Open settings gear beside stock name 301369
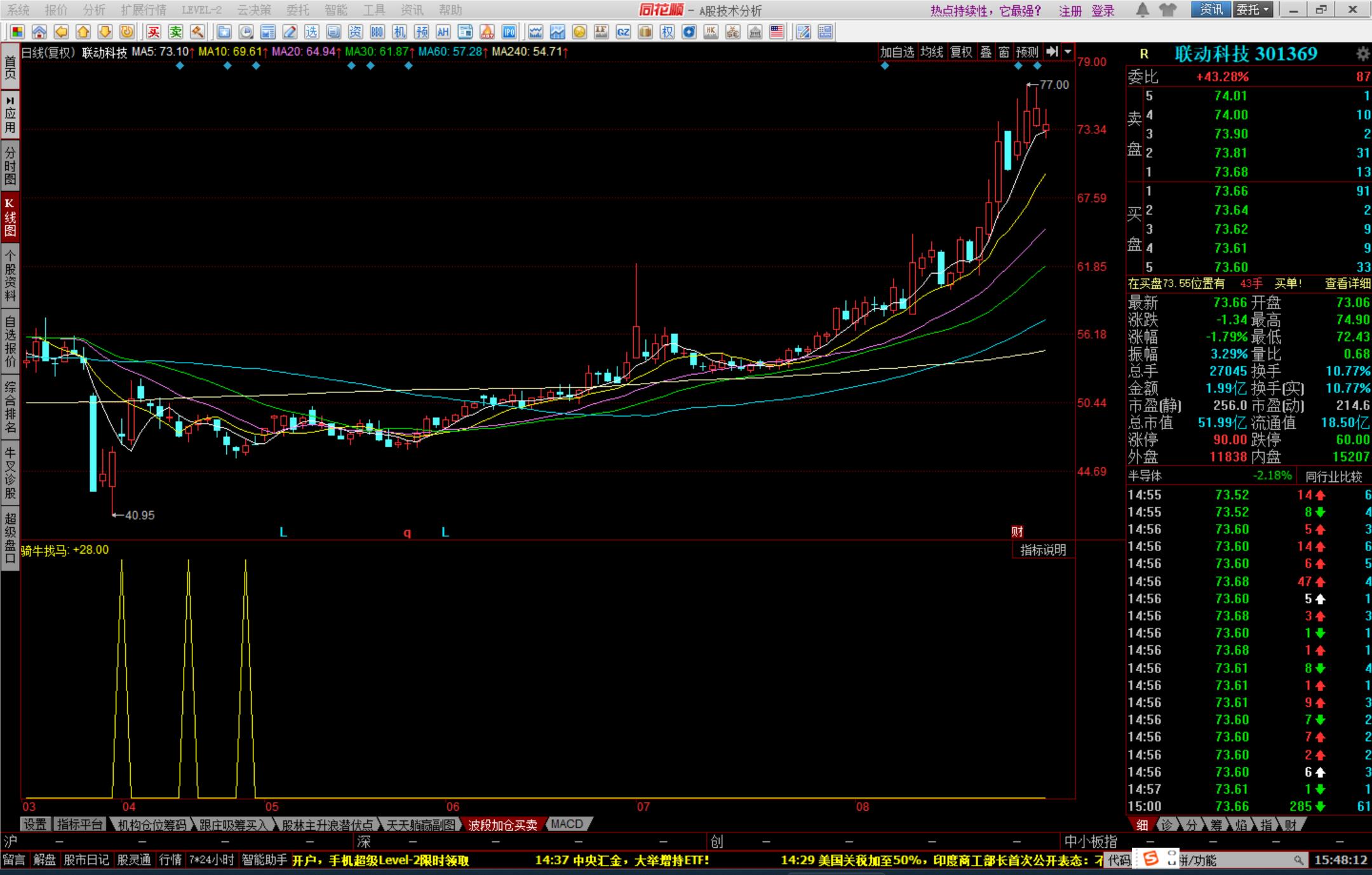 [1362, 54]
